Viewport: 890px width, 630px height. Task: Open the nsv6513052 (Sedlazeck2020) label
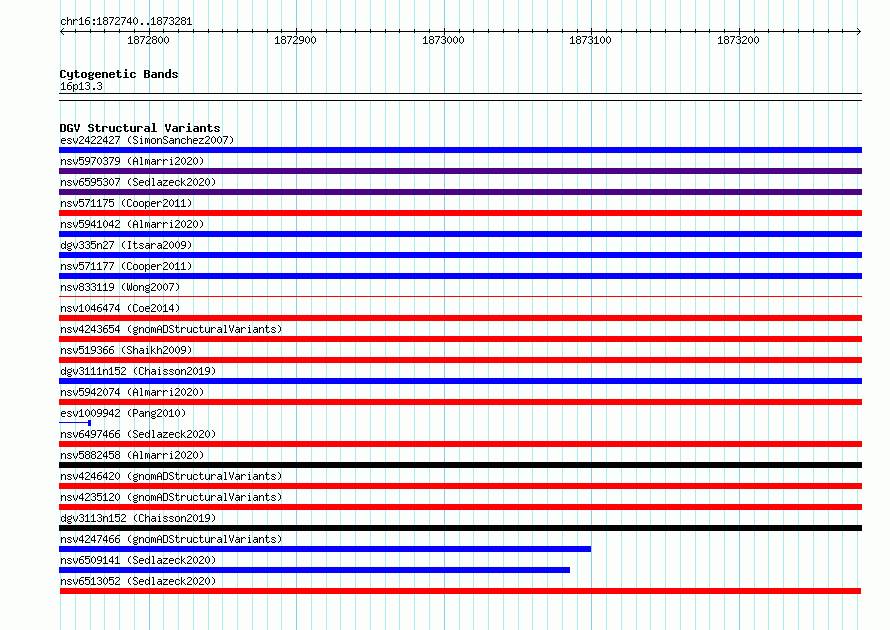point(138,581)
